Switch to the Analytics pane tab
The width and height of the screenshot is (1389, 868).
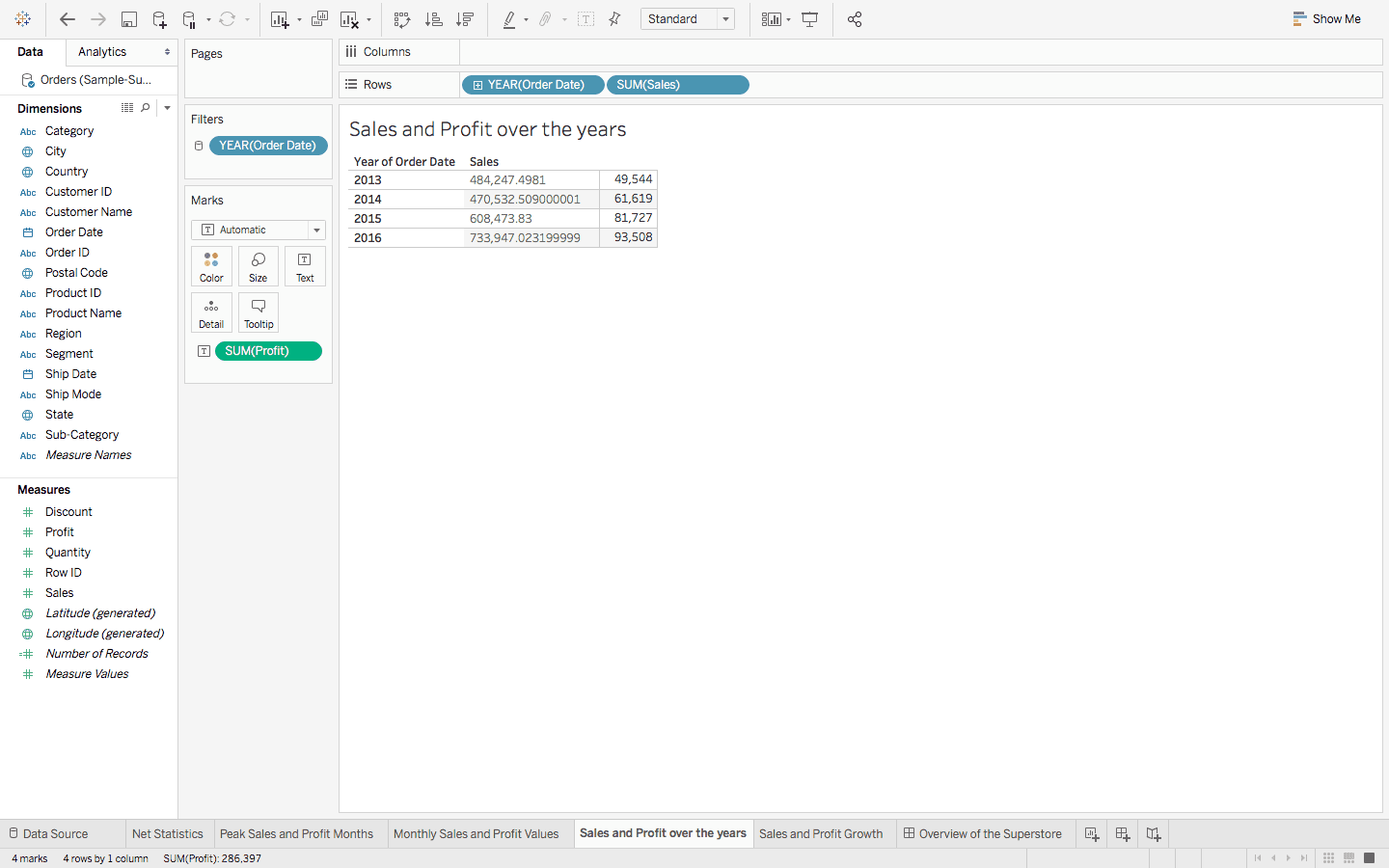click(102, 52)
